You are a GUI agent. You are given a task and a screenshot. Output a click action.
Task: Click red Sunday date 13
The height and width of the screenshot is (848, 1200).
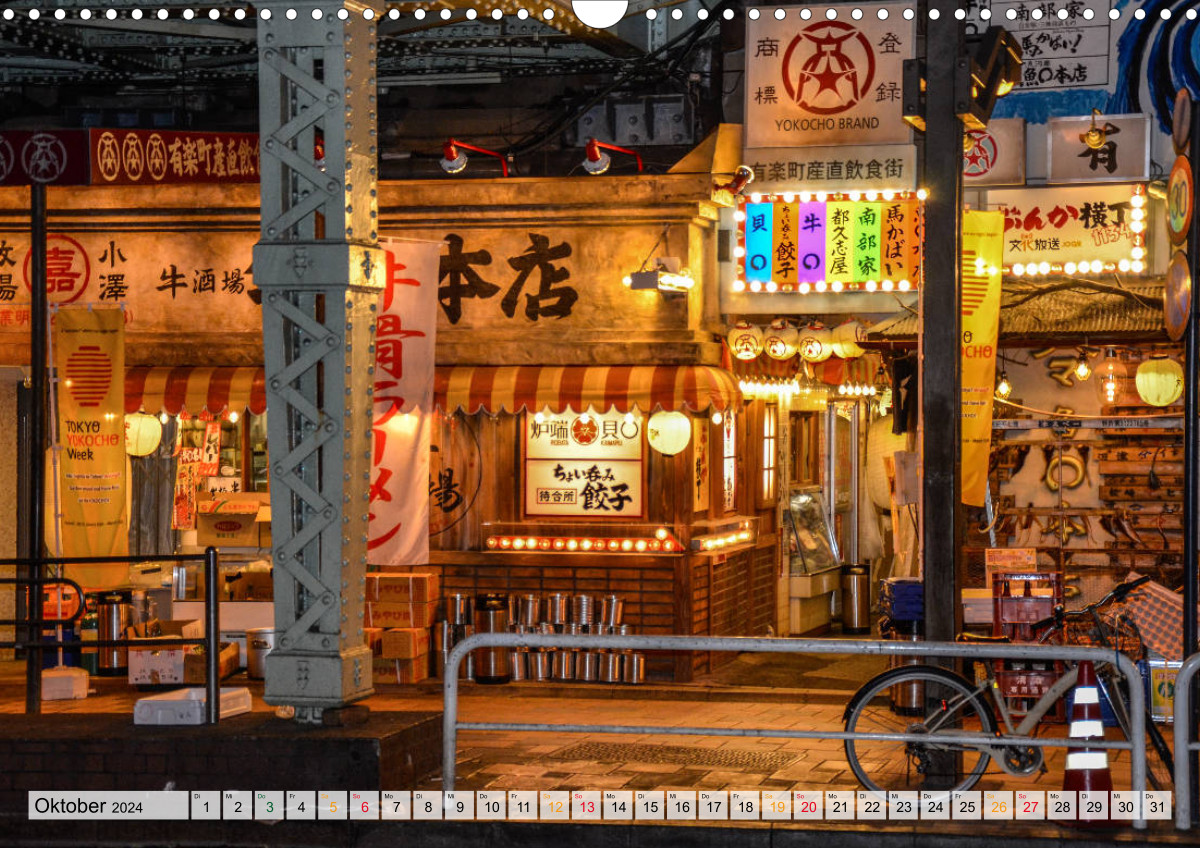point(585,806)
